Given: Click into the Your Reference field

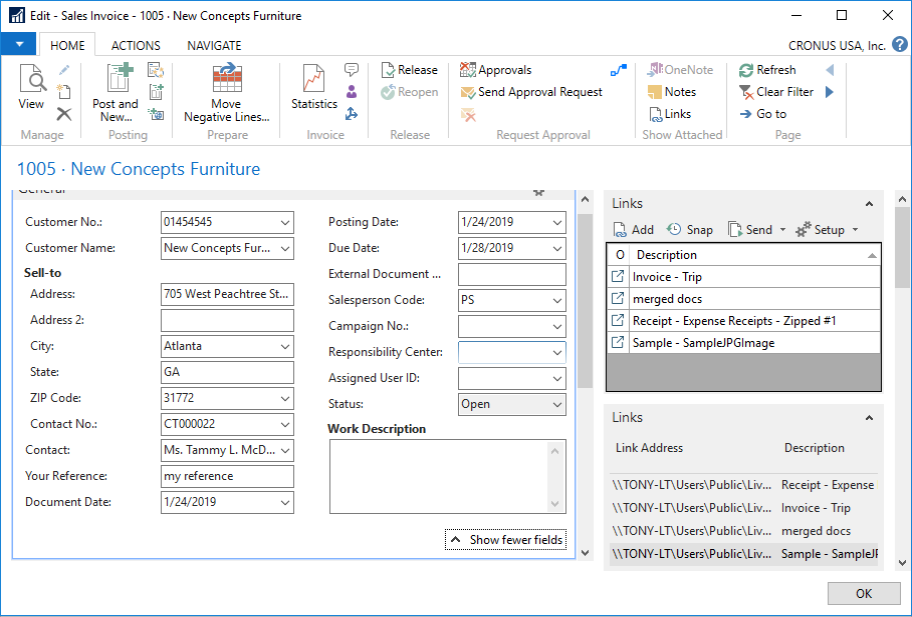Looking at the screenshot, I should coord(227,476).
